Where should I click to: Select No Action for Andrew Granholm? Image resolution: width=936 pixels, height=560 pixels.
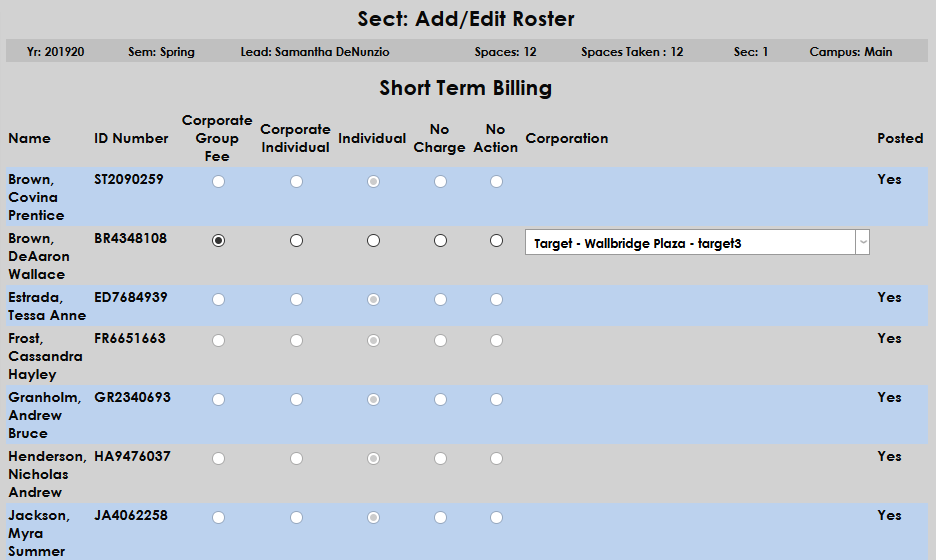(x=496, y=400)
